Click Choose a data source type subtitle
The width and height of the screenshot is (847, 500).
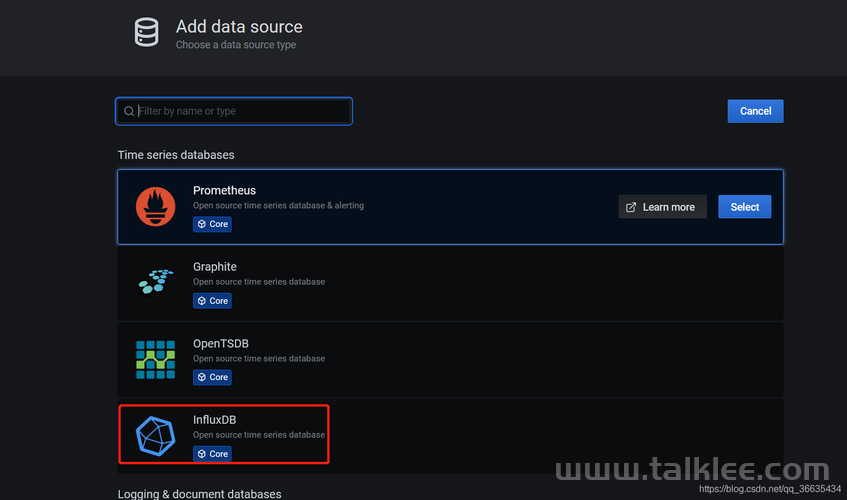click(236, 45)
